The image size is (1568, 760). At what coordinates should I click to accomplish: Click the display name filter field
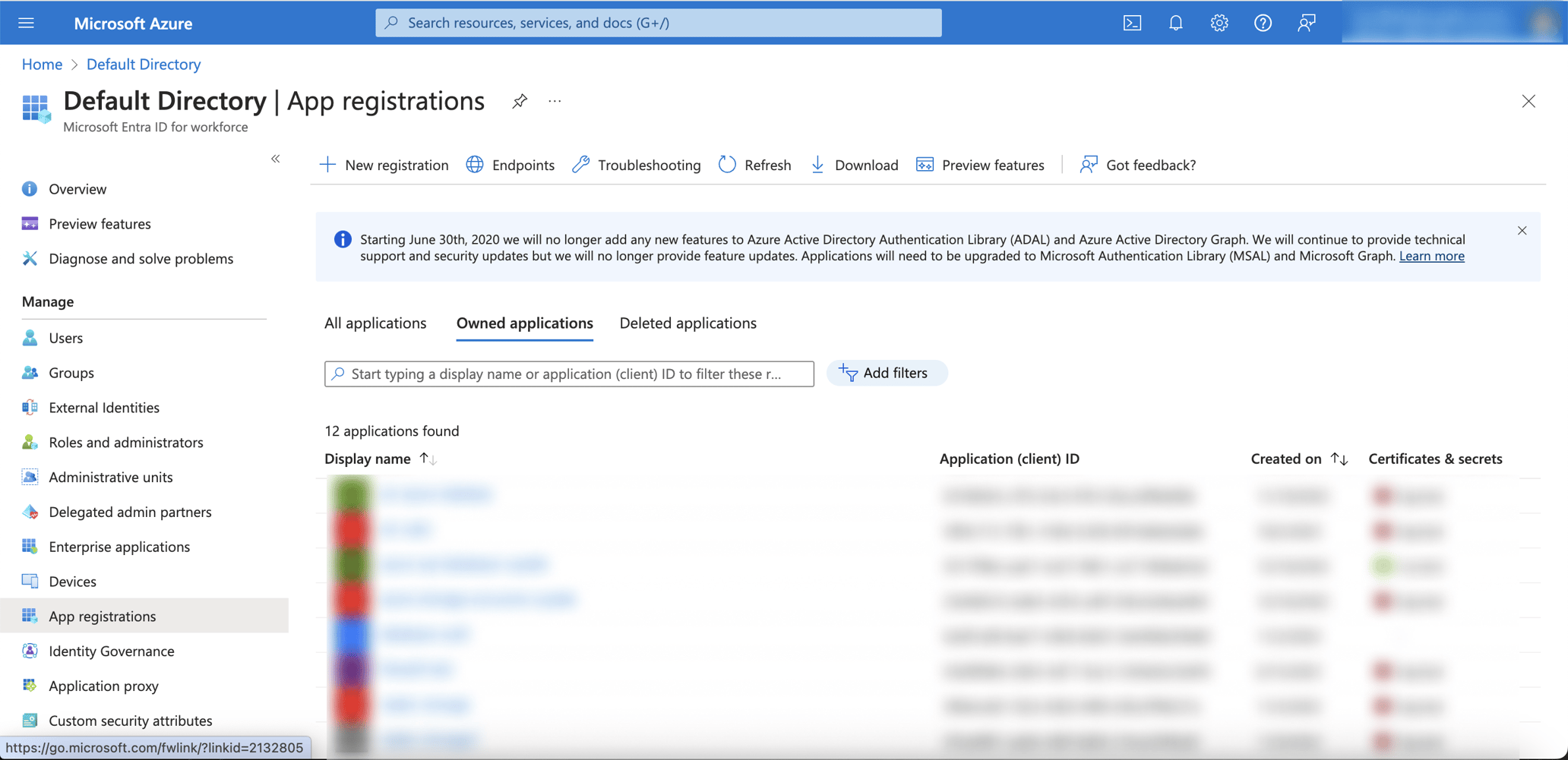point(568,374)
